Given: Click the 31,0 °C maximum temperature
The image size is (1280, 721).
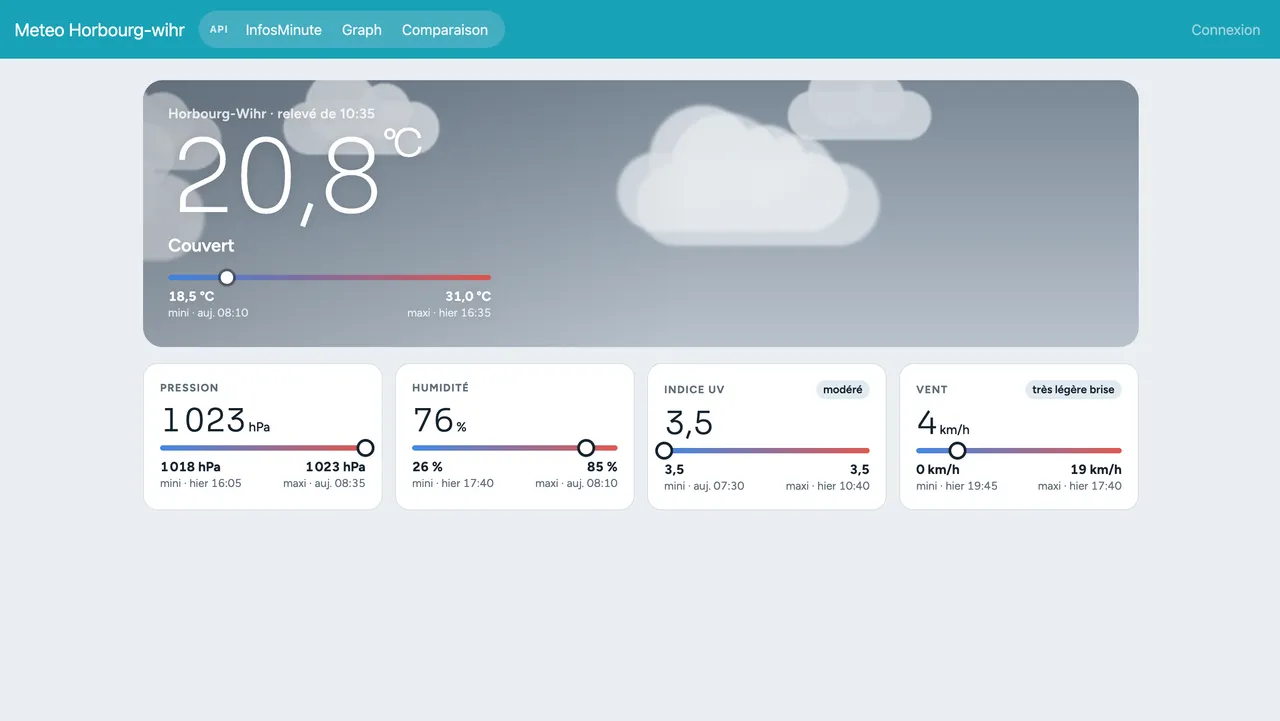Looking at the screenshot, I should coord(468,296).
